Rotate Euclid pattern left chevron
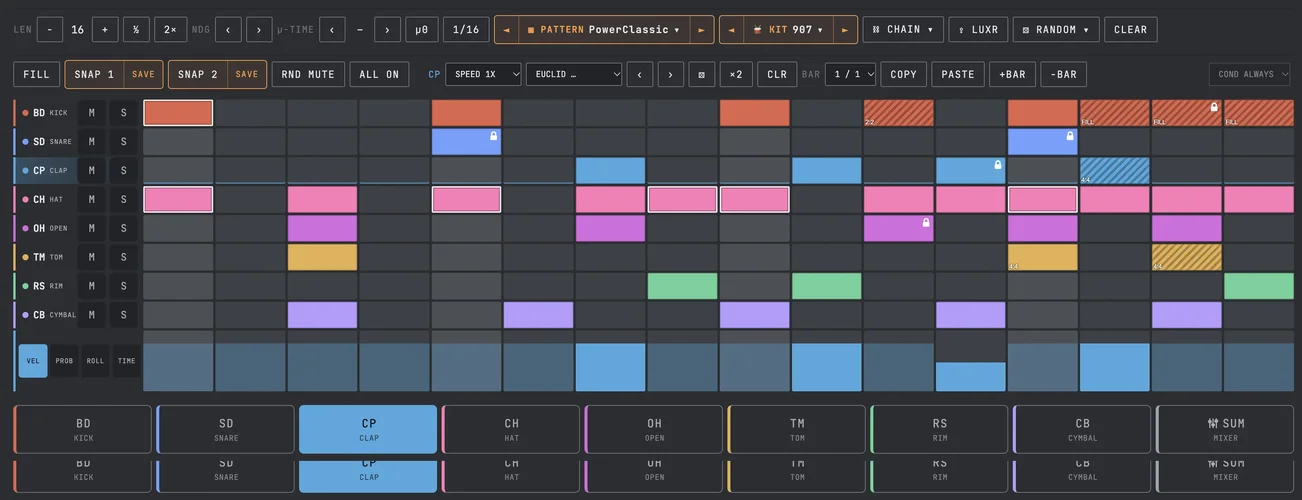This screenshot has height=500, width=1302. click(640, 74)
